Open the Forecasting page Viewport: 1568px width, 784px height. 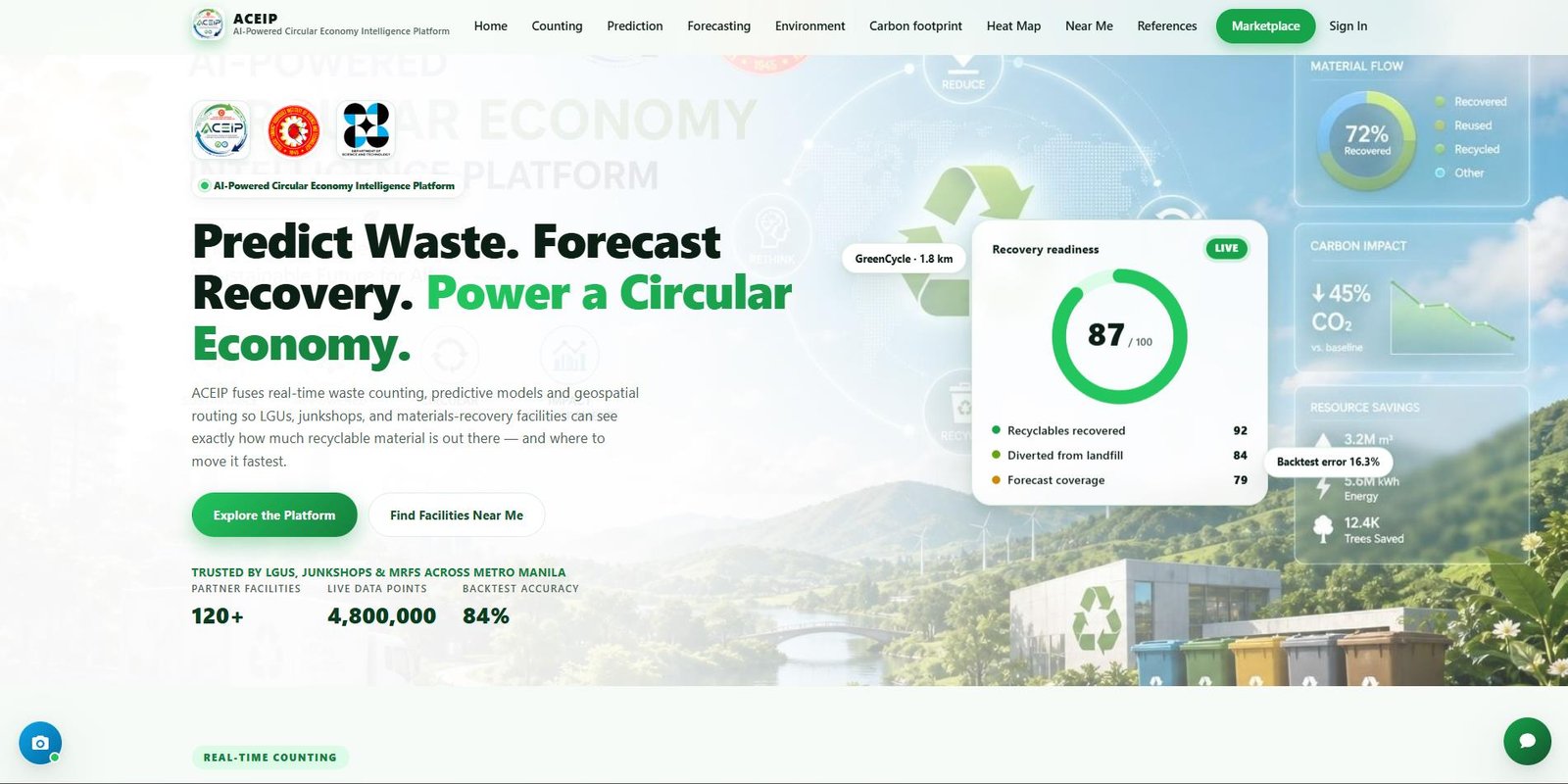[718, 26]
